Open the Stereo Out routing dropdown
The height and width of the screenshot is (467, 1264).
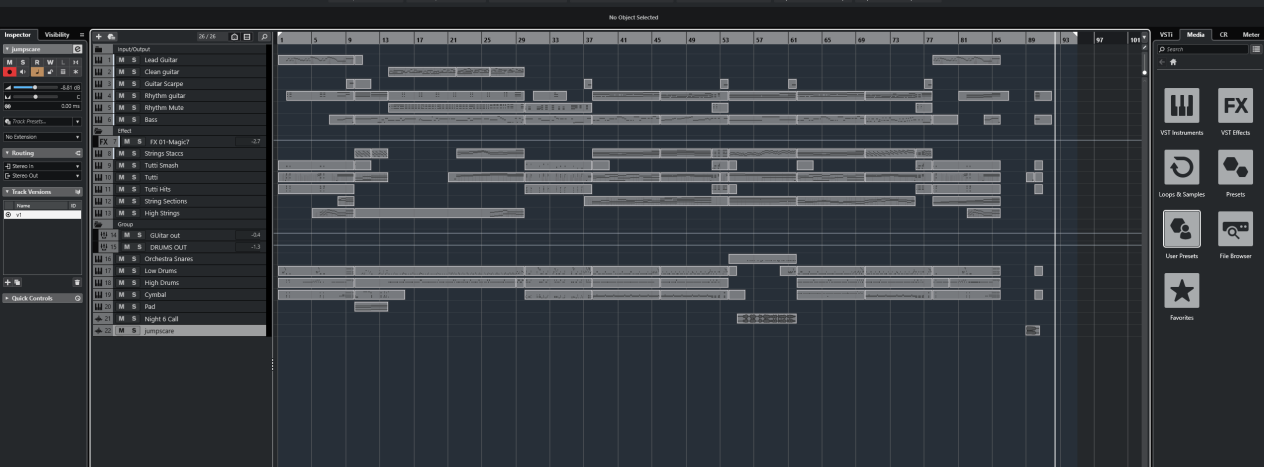42,175
